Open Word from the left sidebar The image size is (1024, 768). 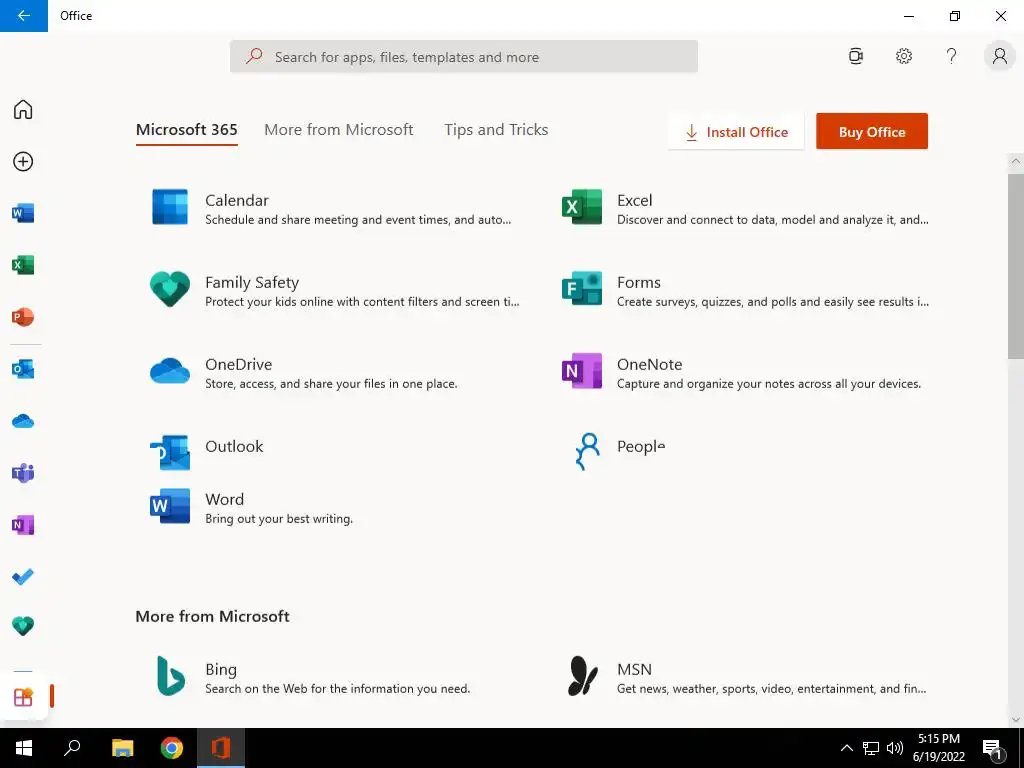click(x=23, y=213)
